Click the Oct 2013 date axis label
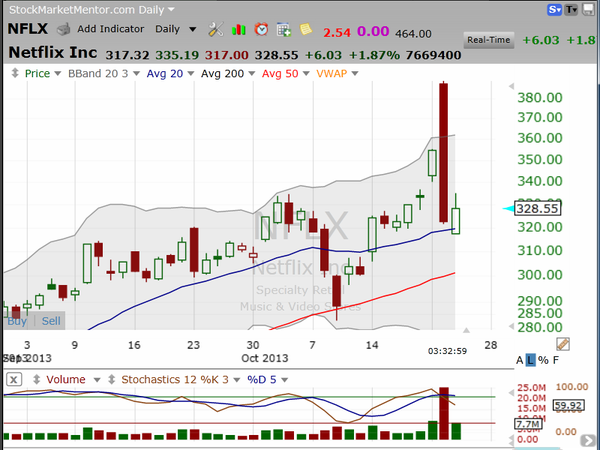 264,358
